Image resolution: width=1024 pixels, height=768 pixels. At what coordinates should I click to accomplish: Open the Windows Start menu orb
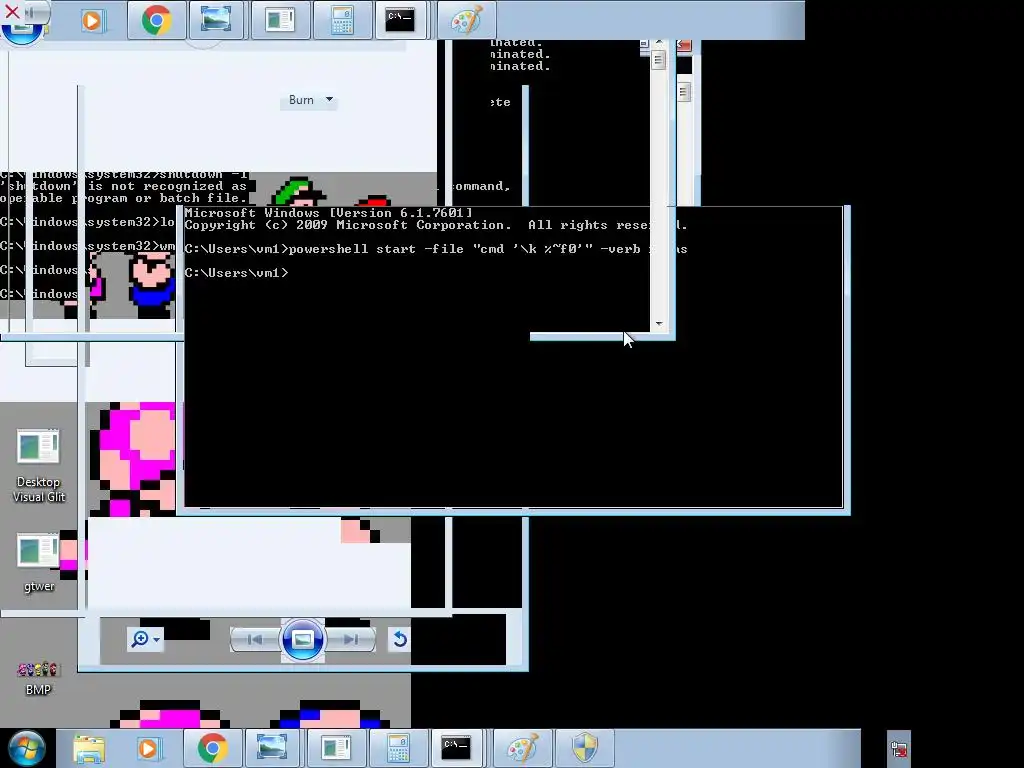click(x=27, y=748)
